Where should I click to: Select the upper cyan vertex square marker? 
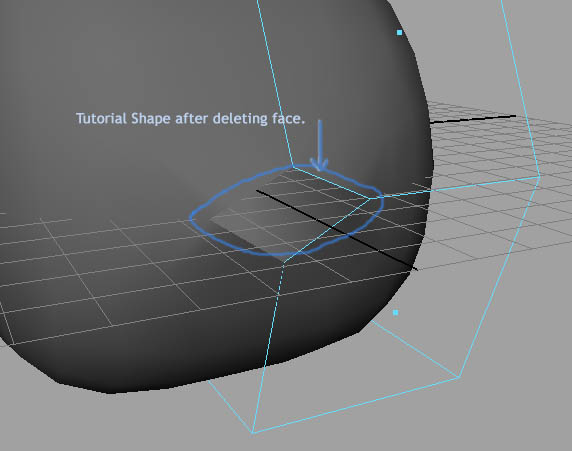pyautogui.click(x=399, y=32)
